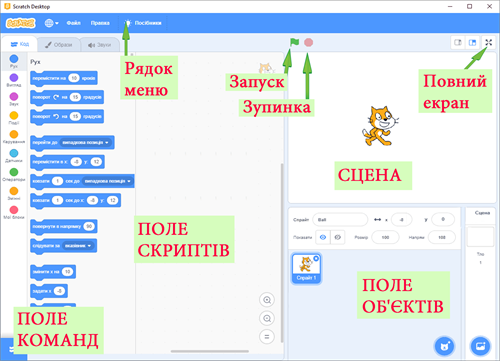Click the sprite name field
Viewport: 500px width, 361px height.
[x=340, y=220]
